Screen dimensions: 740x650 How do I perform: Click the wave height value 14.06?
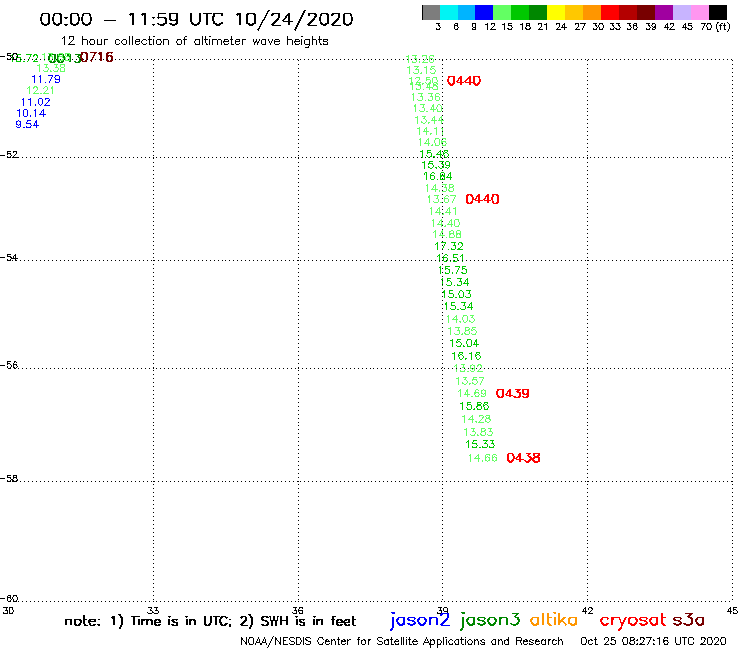tap(432, 142)
